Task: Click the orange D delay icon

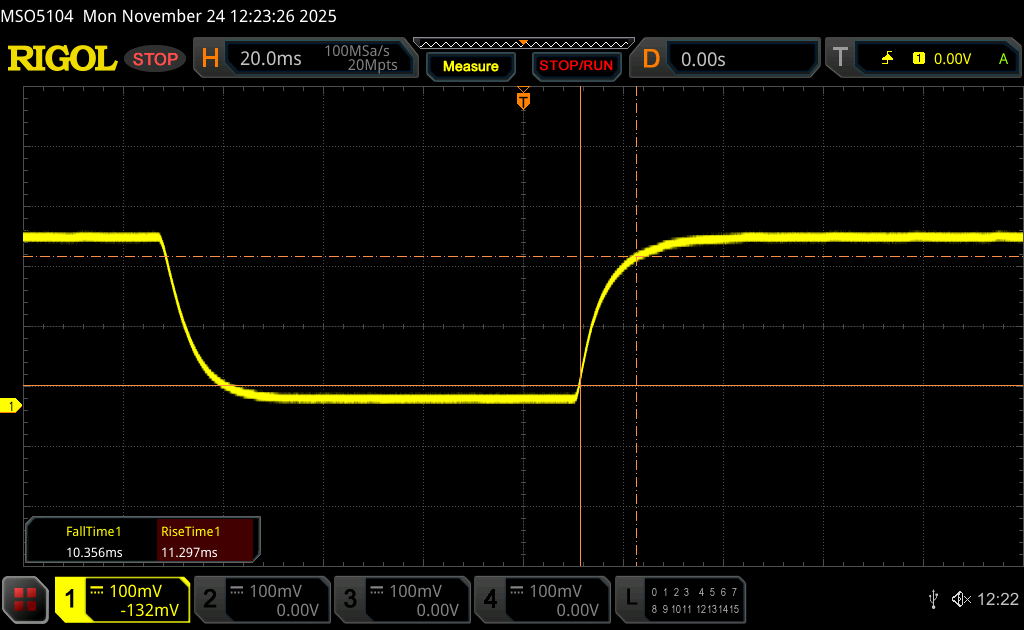Action: tap(651, 59)
